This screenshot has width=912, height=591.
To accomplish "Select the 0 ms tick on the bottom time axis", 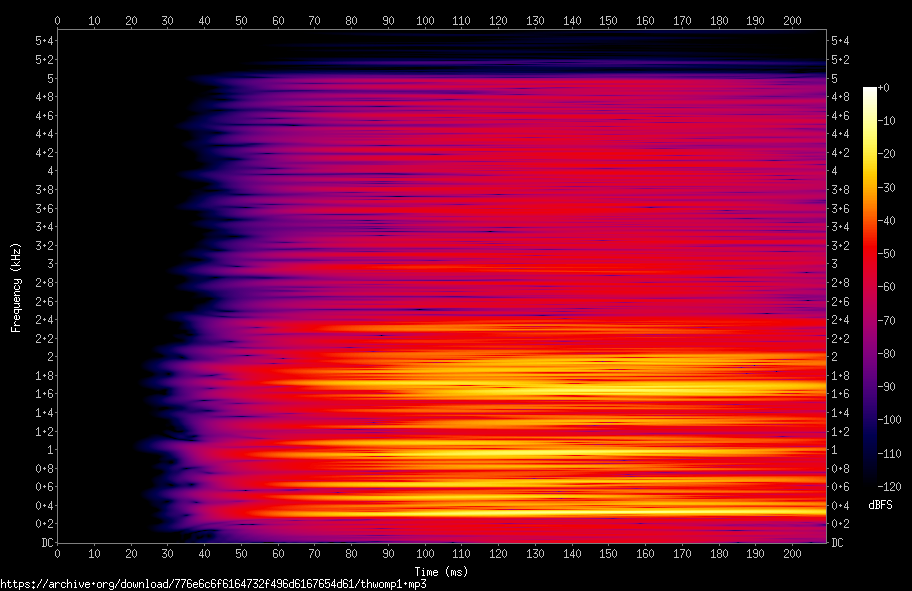I will coord(57,553).
